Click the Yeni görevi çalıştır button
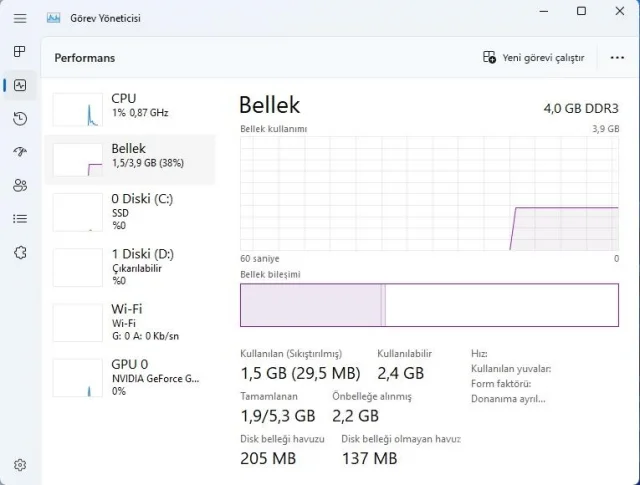 click(533, 58)
